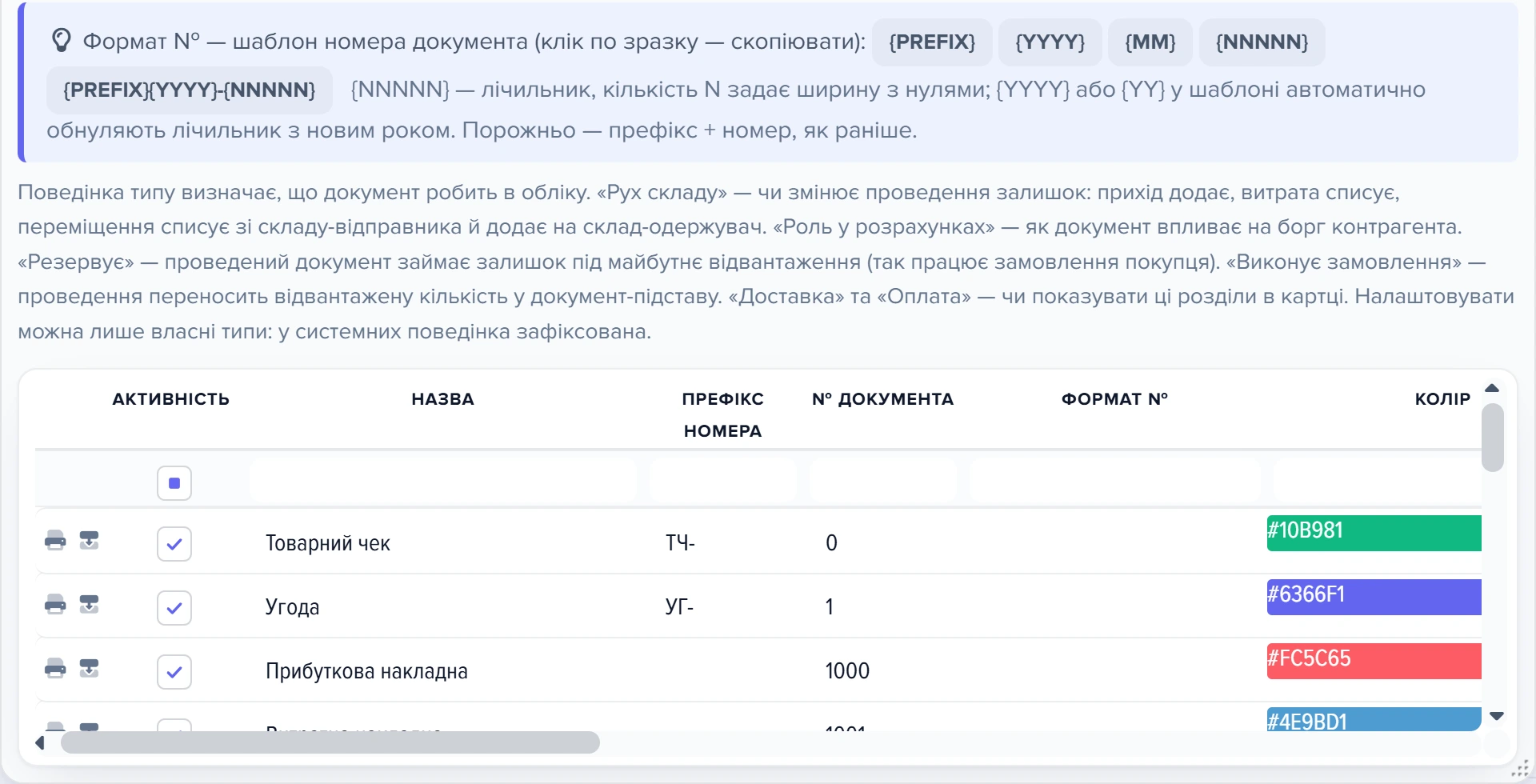Click the up arrow of the table's vertical scrollbar
Screen dimensions: 1536x784
1492,389
